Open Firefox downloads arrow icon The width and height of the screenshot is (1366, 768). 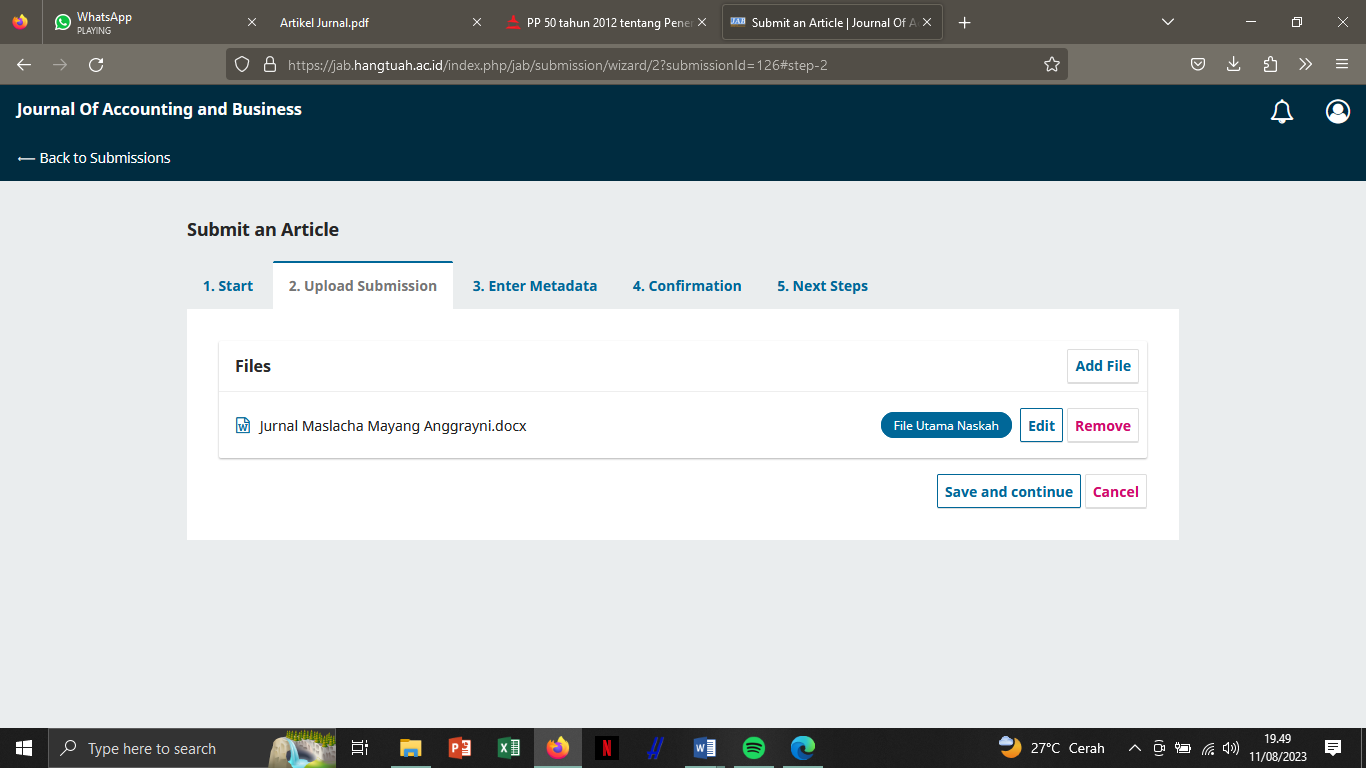click(x=1233, y=65)
